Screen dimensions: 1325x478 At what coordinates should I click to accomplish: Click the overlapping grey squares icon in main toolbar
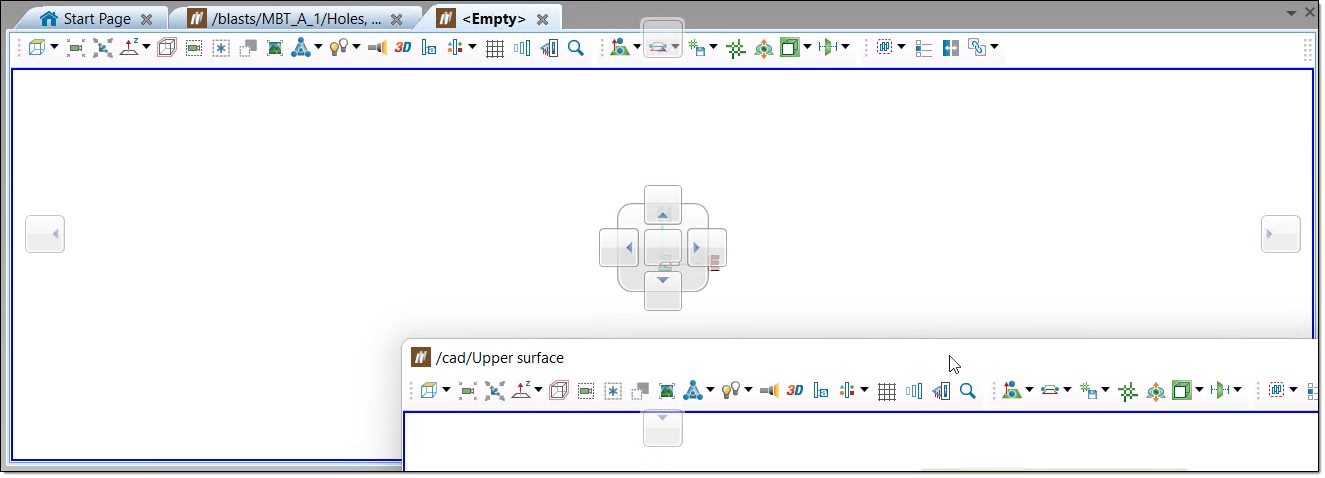coord(249,47)
